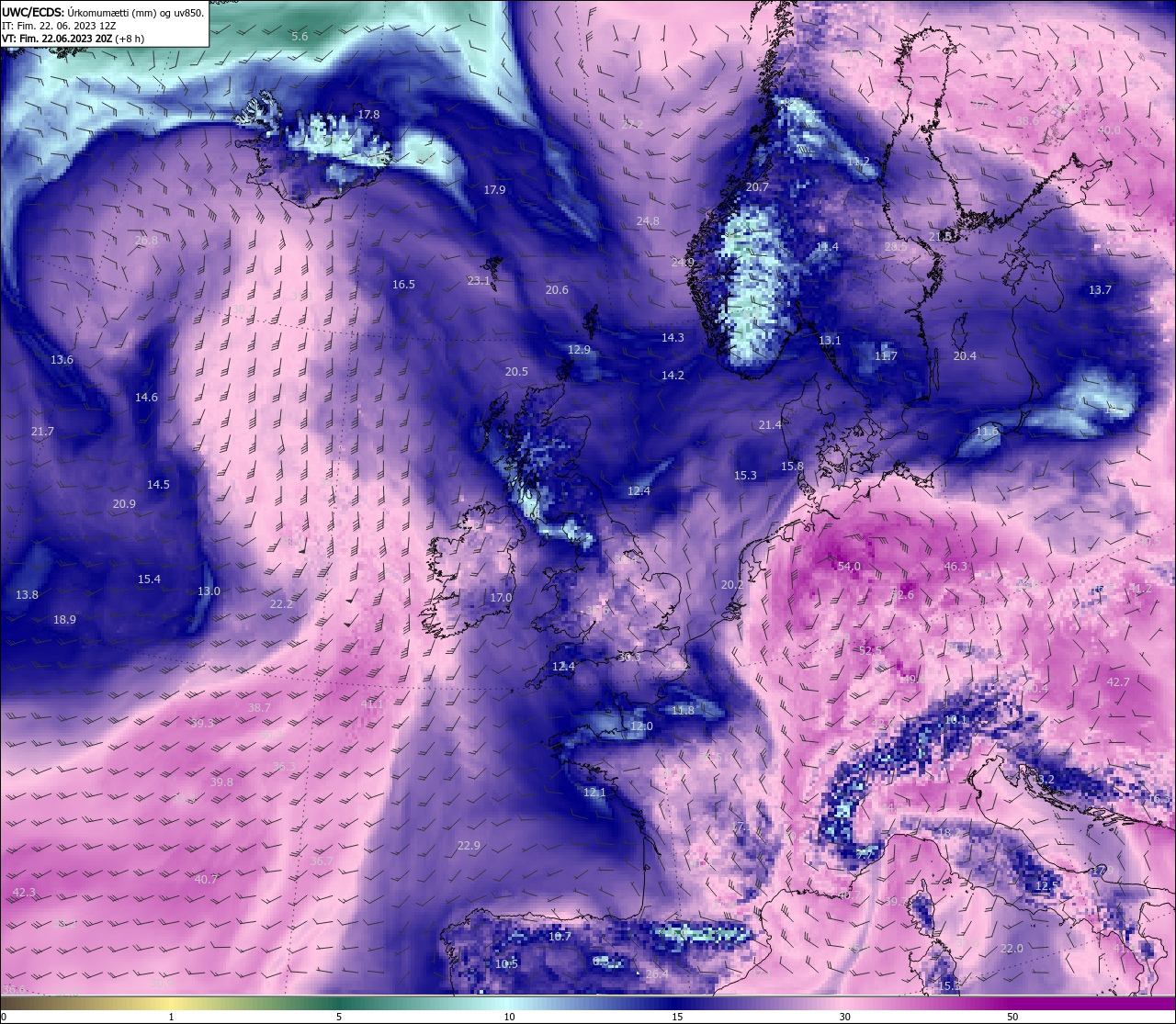This screenshot has height=1024, width=1176.
Task: Click the 14.6 value in the Atlantic
Action: click(146, 398)
